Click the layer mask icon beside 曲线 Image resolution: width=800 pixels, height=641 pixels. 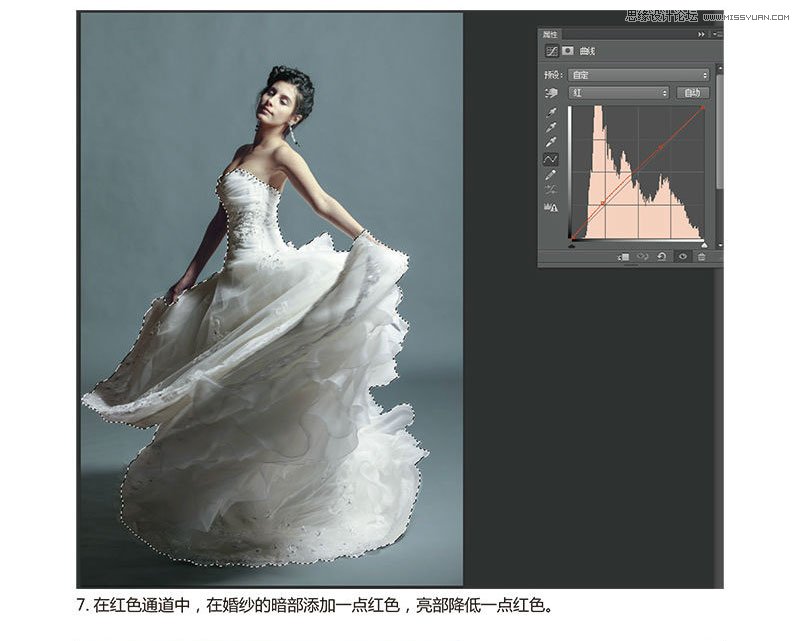[567, 51]
